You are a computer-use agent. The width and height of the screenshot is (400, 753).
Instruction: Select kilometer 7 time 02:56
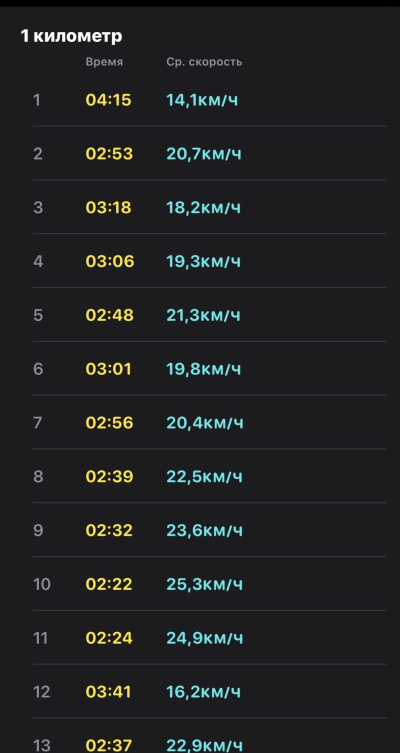[110, 423]
